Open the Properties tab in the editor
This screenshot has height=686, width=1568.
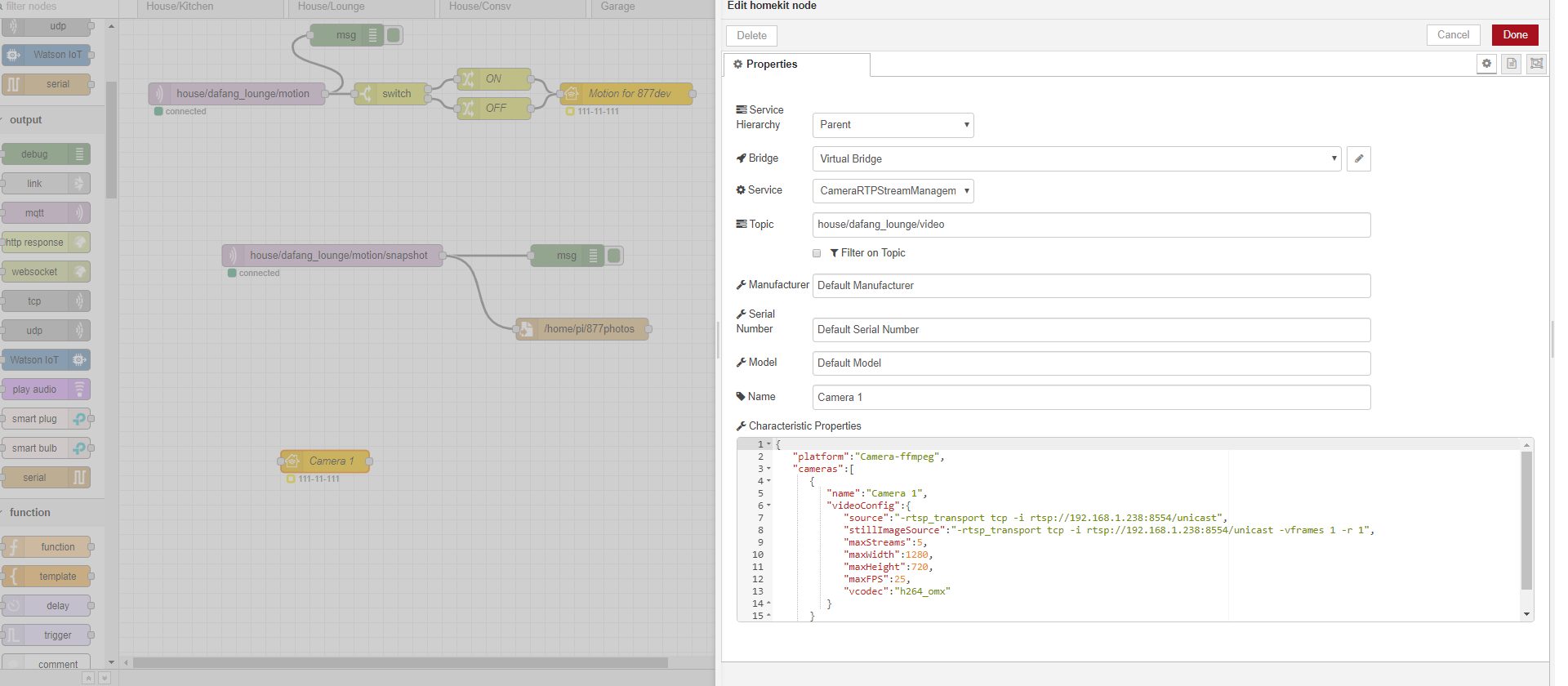(796, 65)
